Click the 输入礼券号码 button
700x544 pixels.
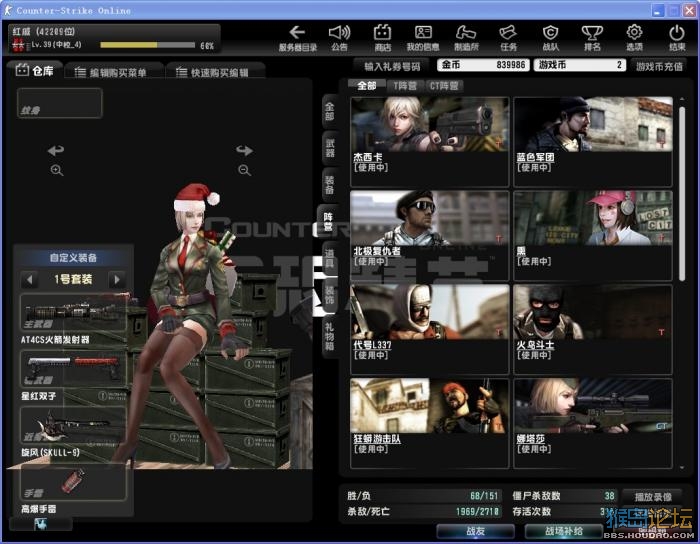(x=392, y=66)
